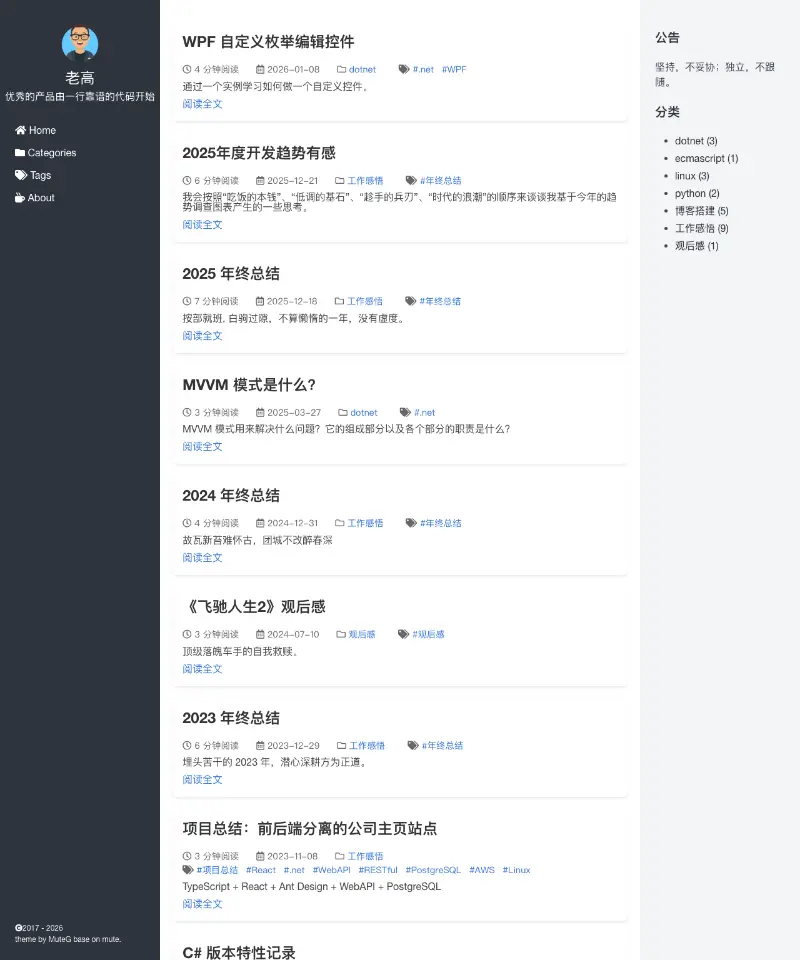Viewport: 800px width, 960px height.
Task: Click the blog name 老高
Action: click(x=80, y=78)
